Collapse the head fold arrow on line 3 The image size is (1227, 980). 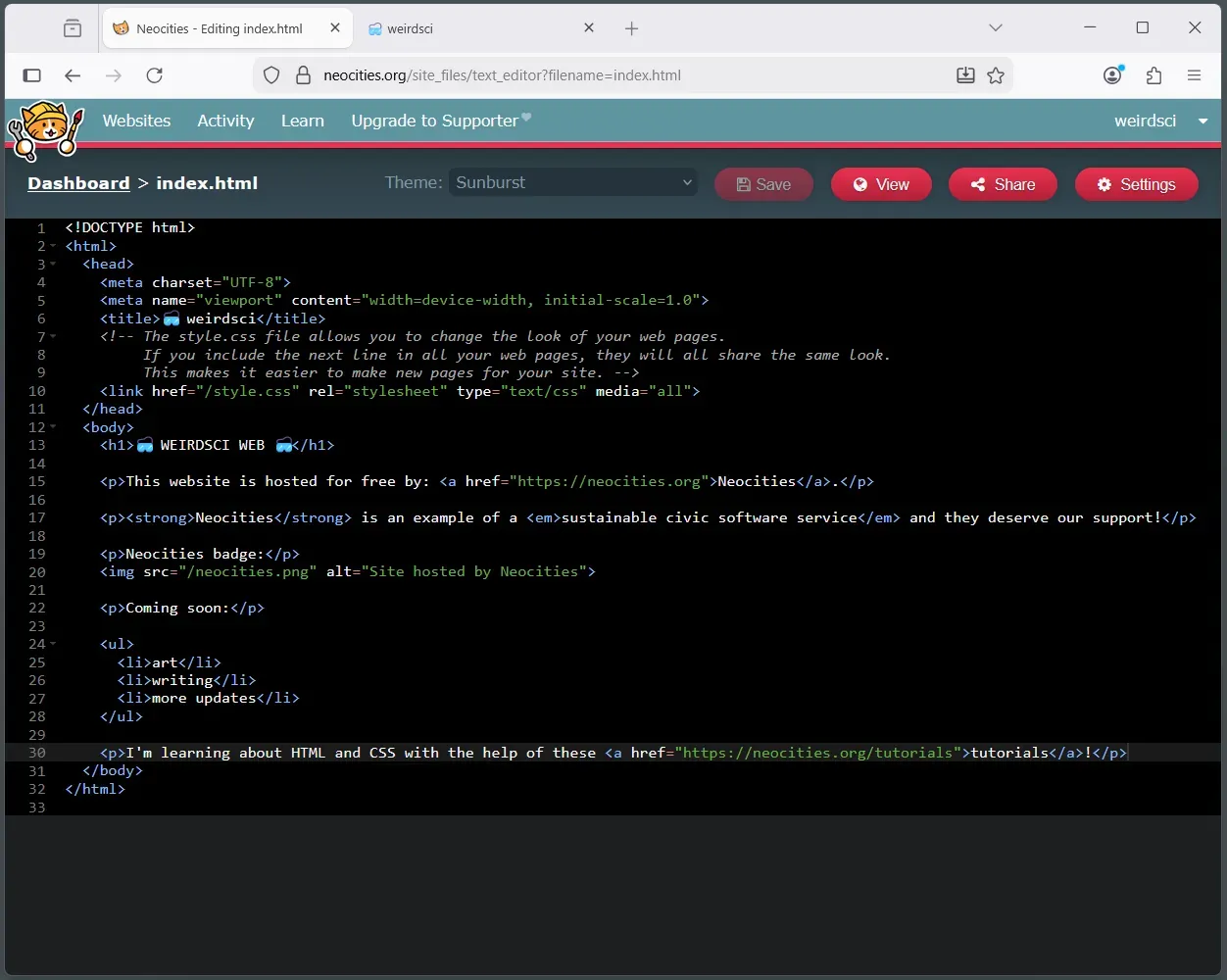coord(53,265)
